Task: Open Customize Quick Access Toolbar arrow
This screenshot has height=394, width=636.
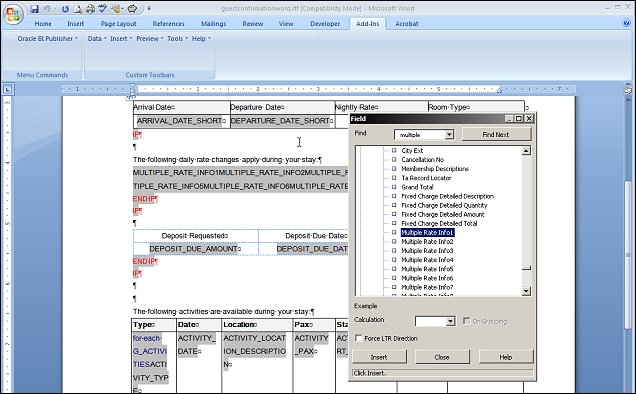Action: [x=149, y=9]
